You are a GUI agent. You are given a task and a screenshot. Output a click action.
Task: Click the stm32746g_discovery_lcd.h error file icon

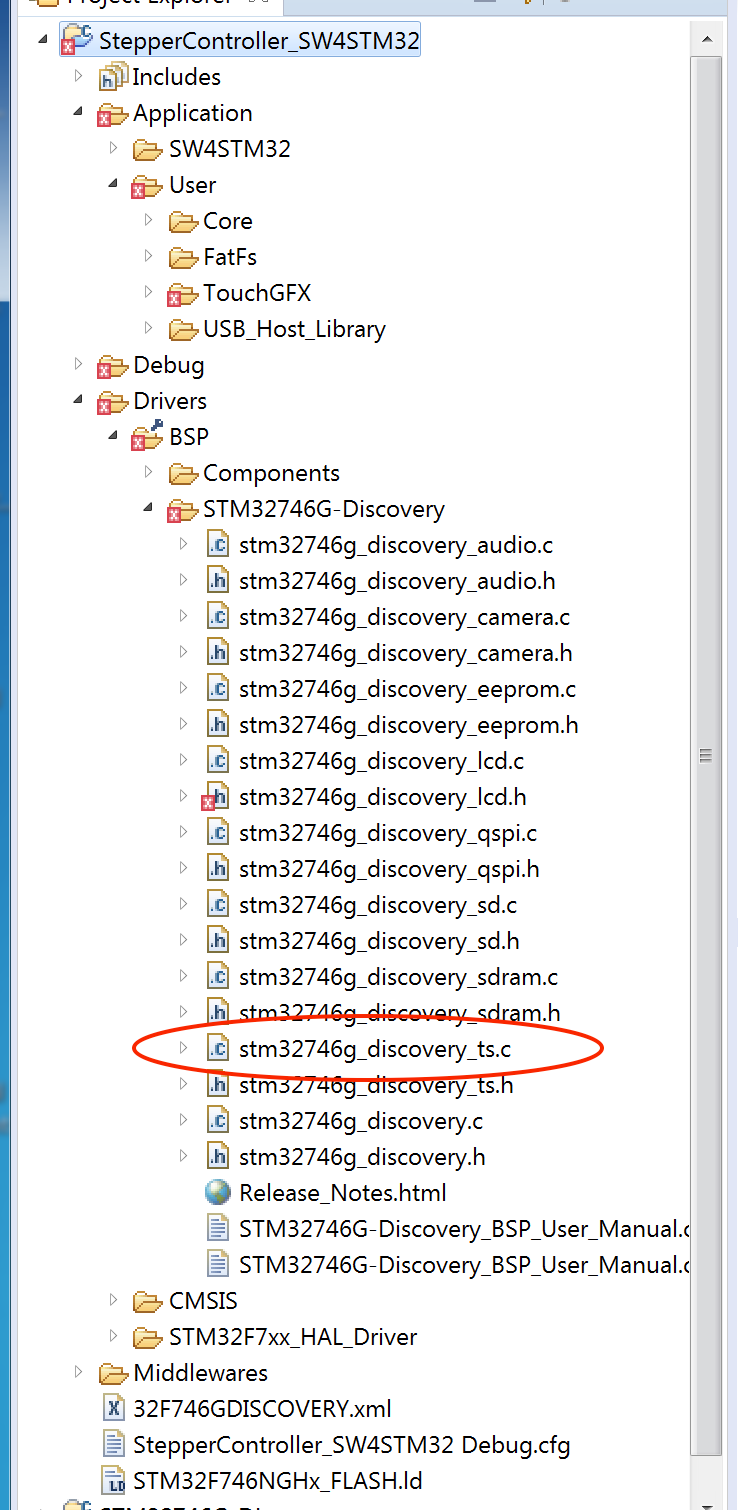click(215, 797)
